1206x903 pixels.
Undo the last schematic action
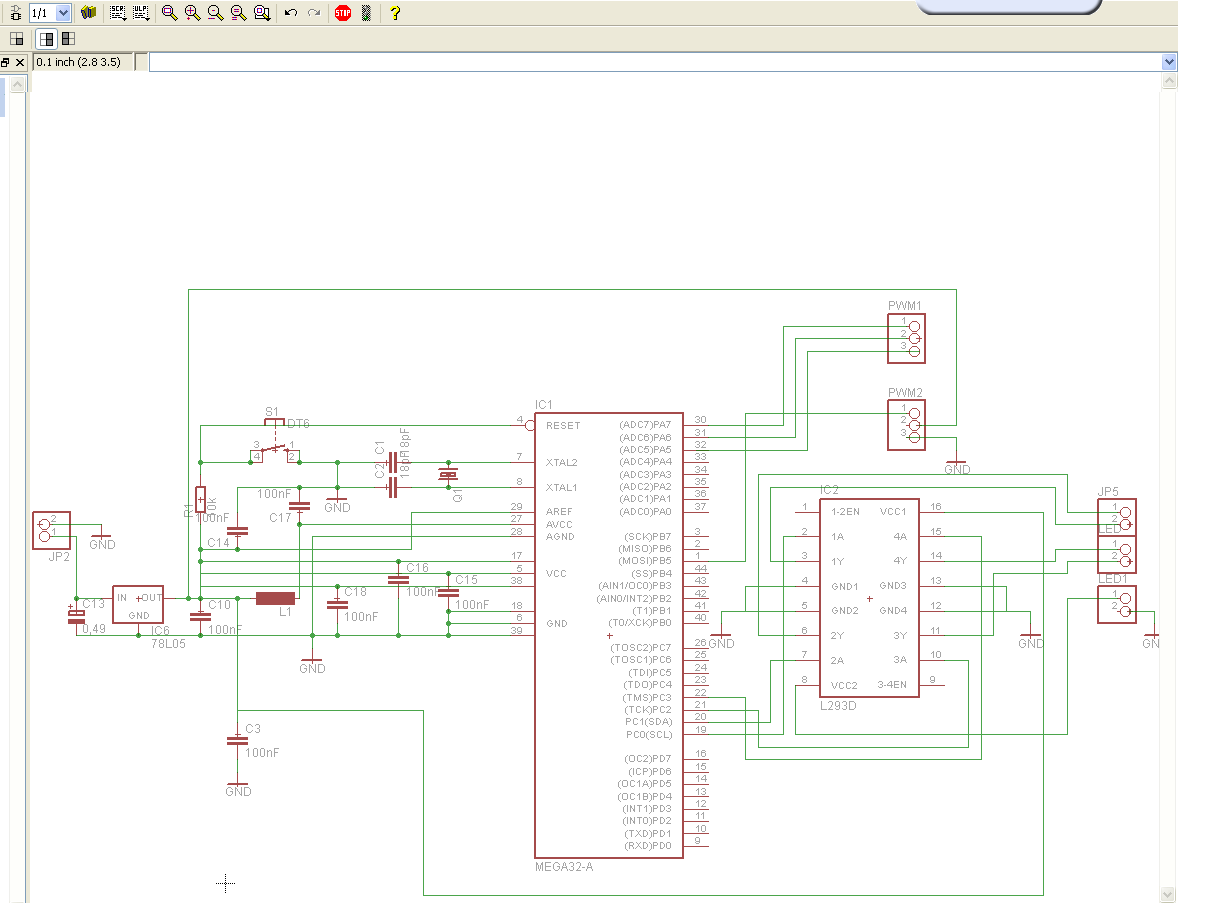291,13
